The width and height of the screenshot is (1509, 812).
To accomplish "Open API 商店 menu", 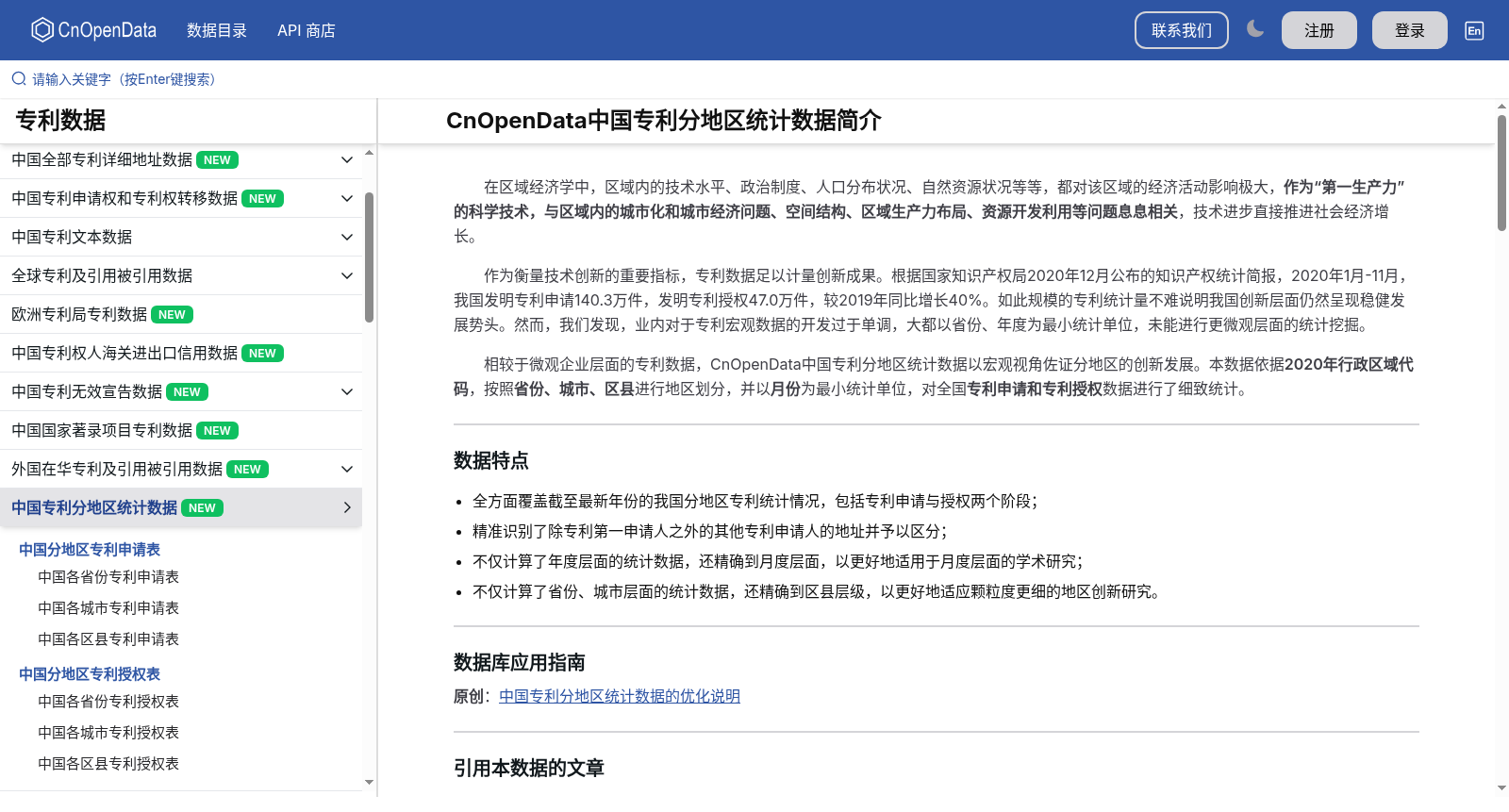I will [307, 30].
